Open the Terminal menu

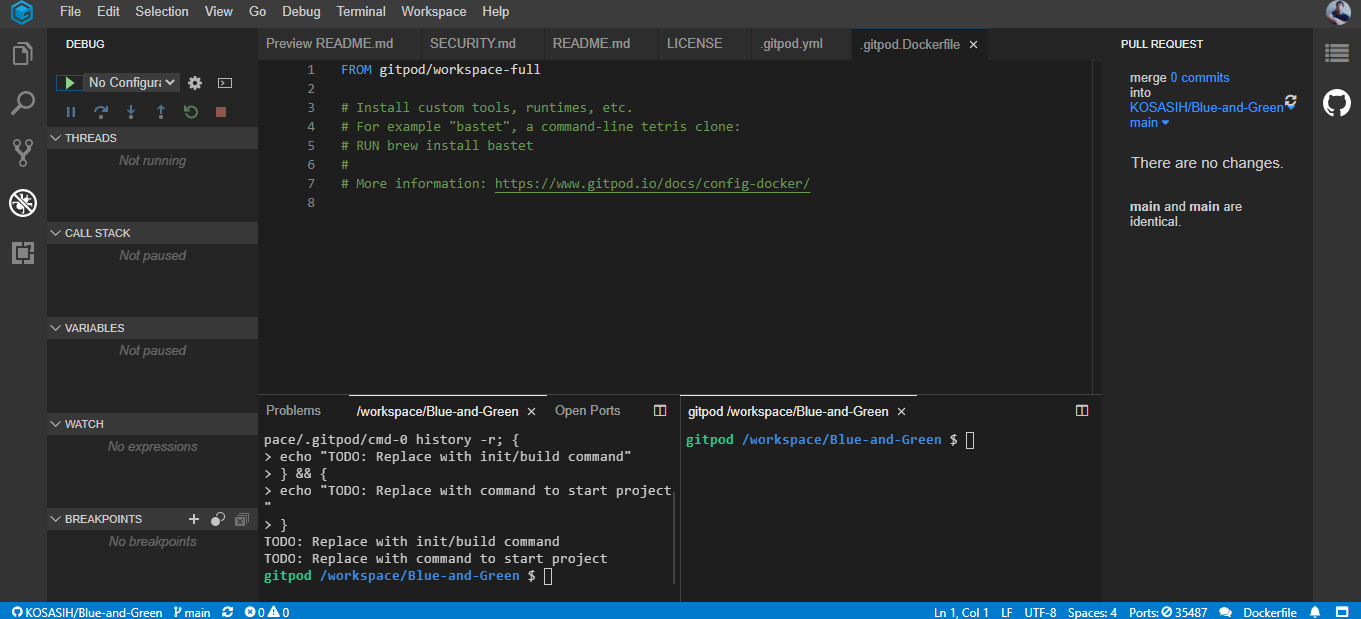tap(361, 12)
